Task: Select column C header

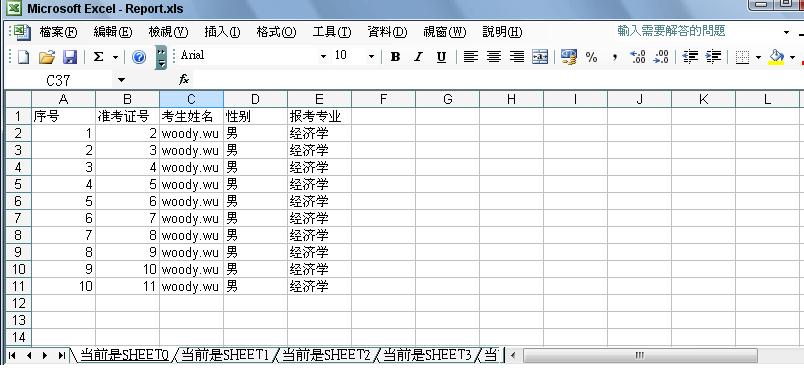Action: click(191, 99)
